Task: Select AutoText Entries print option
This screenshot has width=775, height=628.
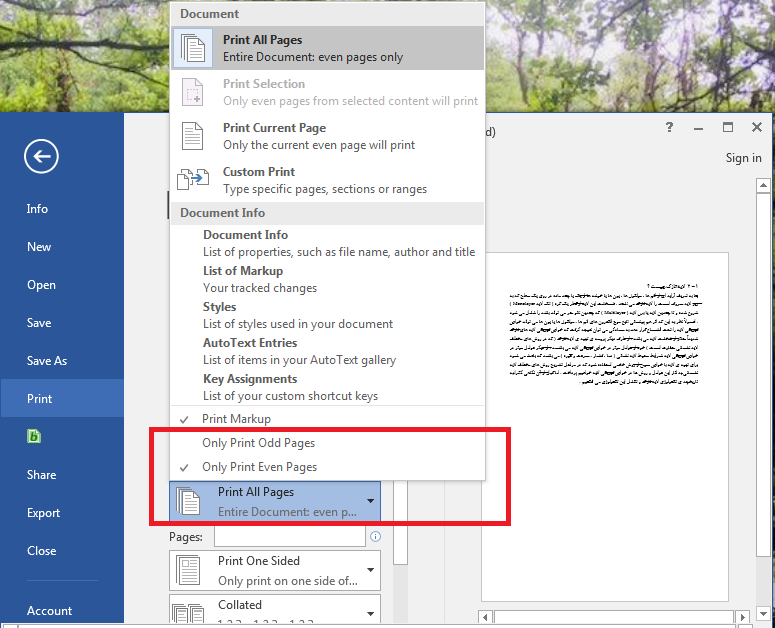Action: coord(327,351)
